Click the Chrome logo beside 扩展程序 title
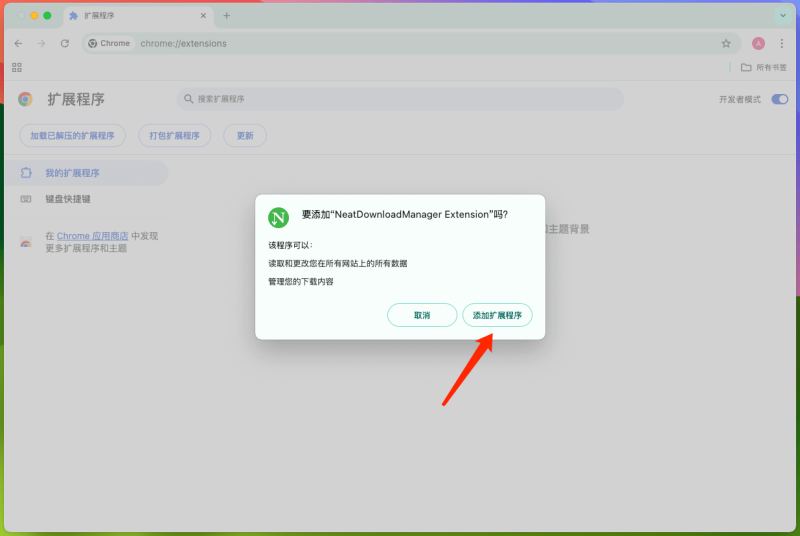 pyautogui.click(x=25, y=99)
